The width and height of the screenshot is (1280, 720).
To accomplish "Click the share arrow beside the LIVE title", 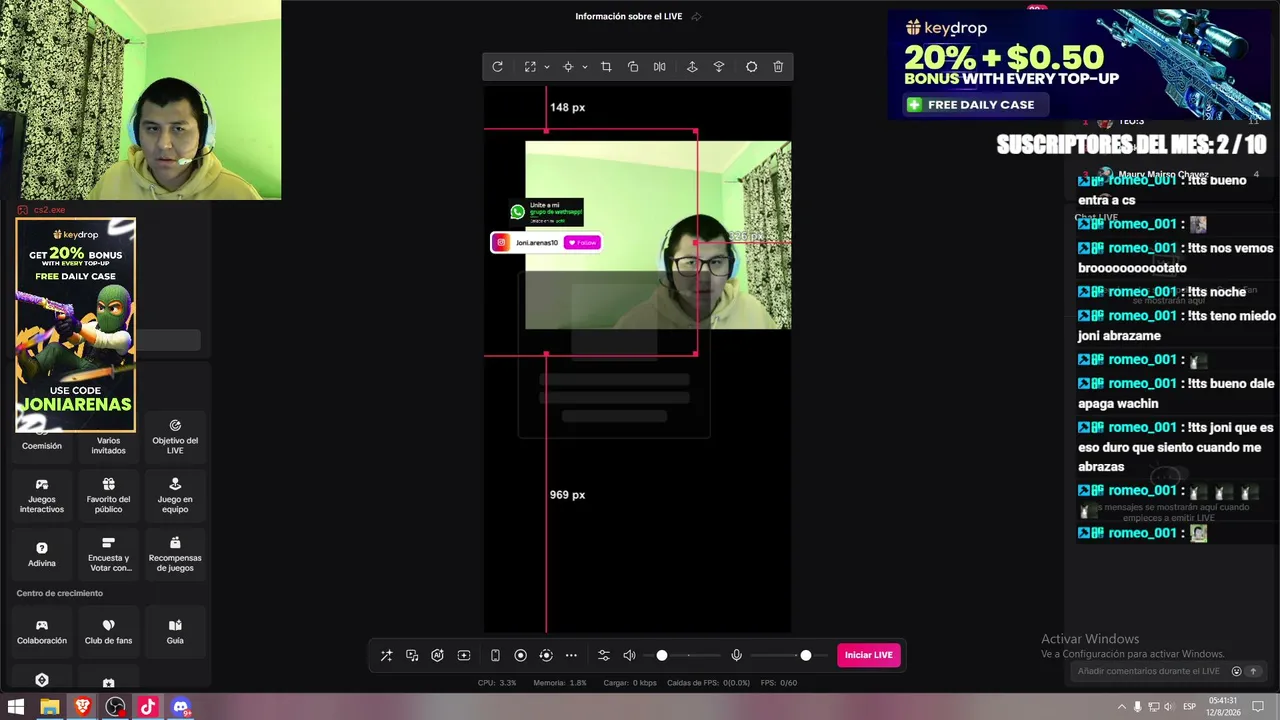I will (696, 16).
